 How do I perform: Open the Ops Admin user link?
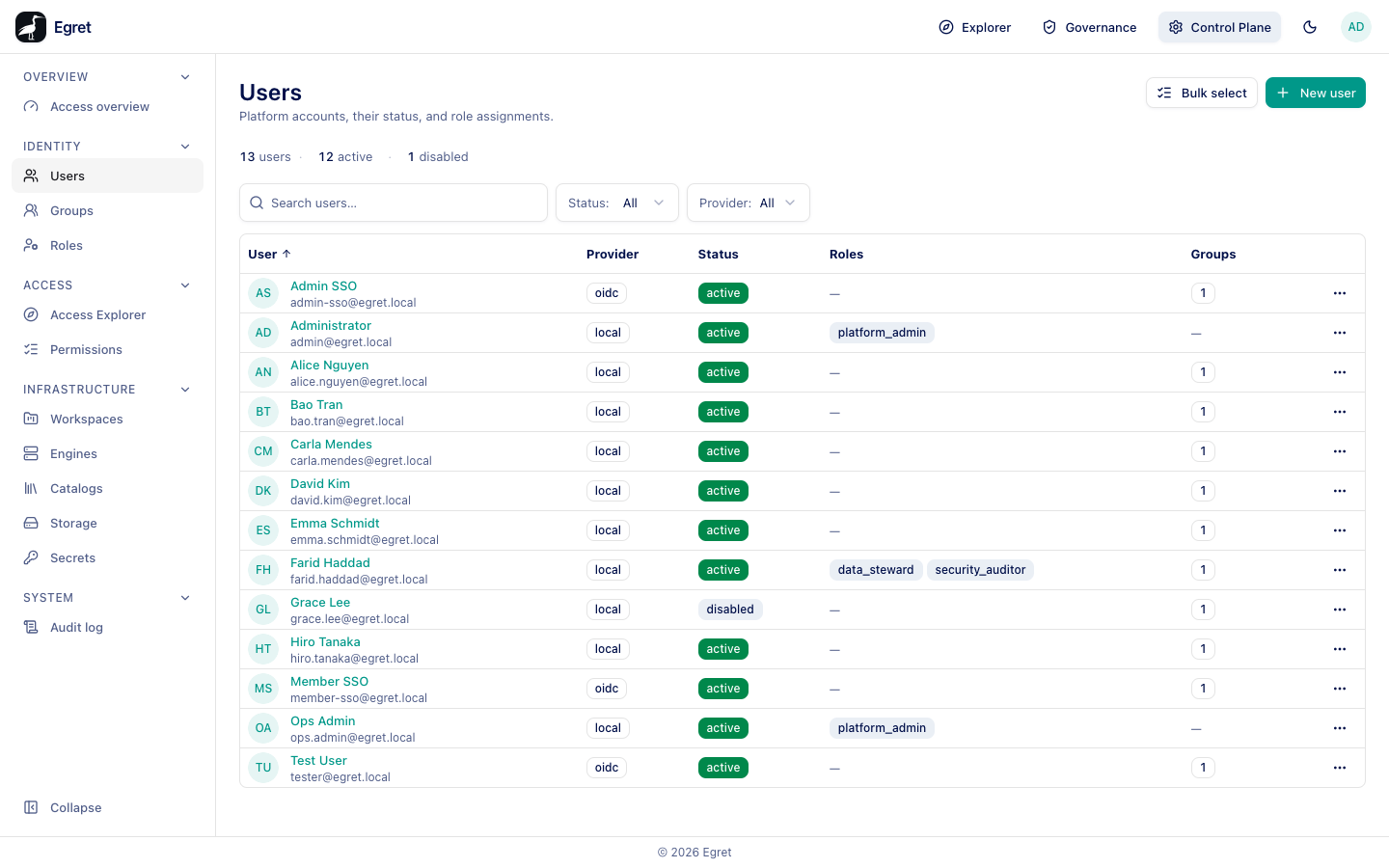[323, 721]
